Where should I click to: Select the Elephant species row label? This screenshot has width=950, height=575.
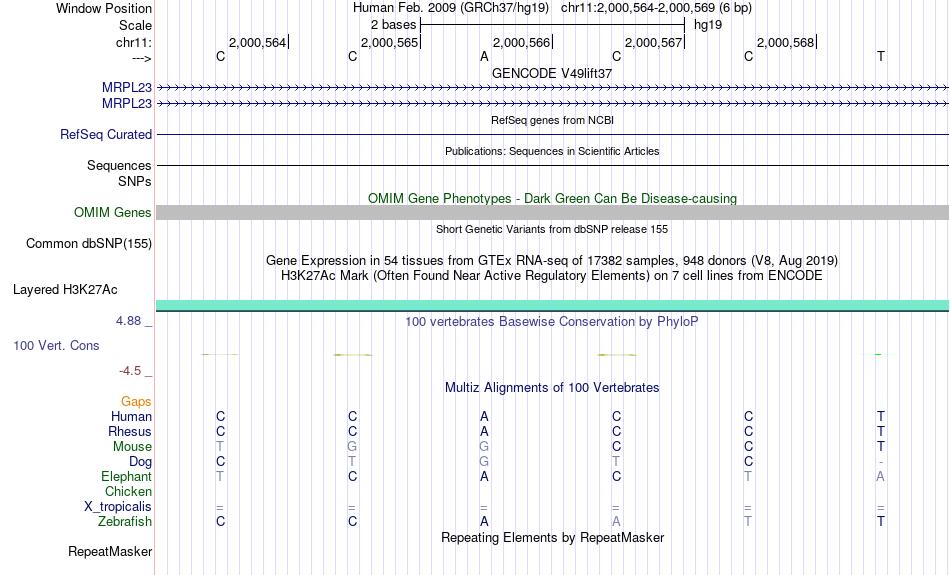point(127,476)
